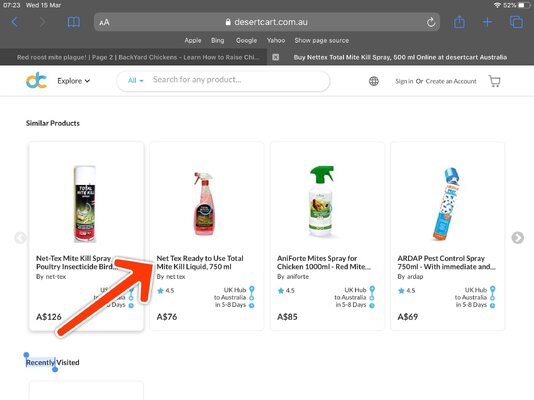Add a new tab with the plus icon
The height and width of the screenshot is (400, 534).
coord(487,22)
